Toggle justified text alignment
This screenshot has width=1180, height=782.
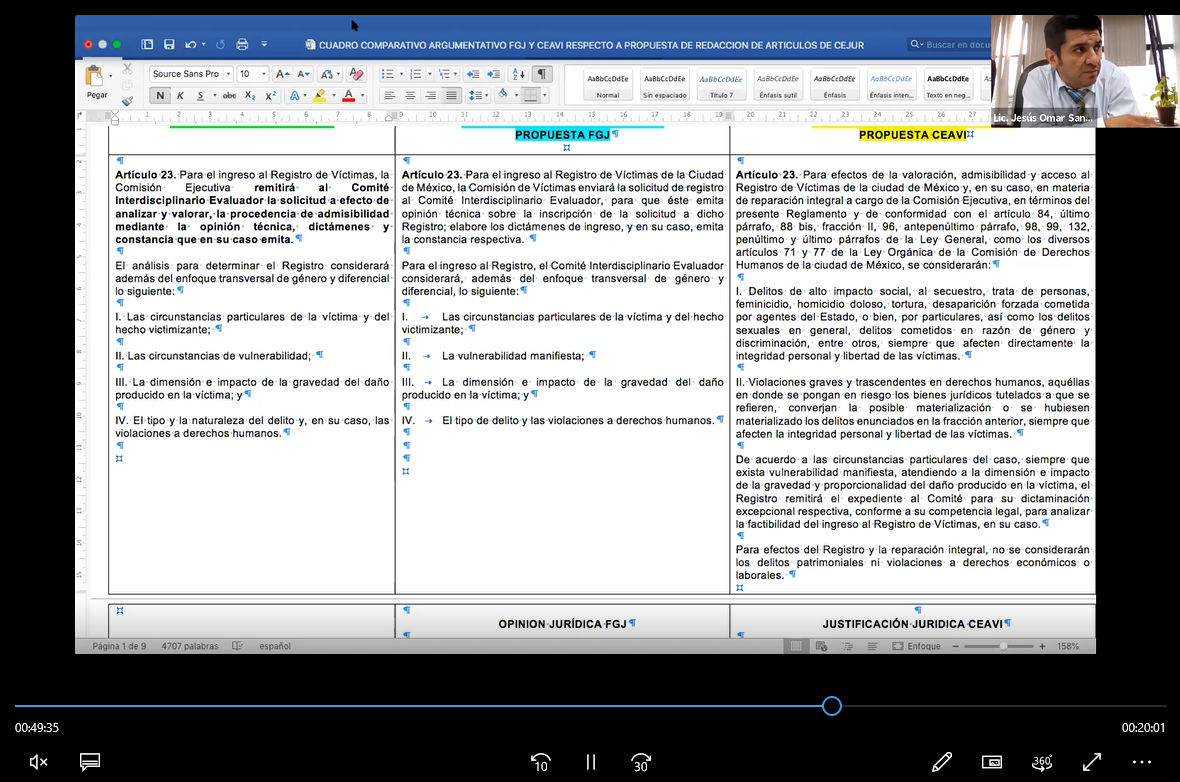tap(451, 96)
